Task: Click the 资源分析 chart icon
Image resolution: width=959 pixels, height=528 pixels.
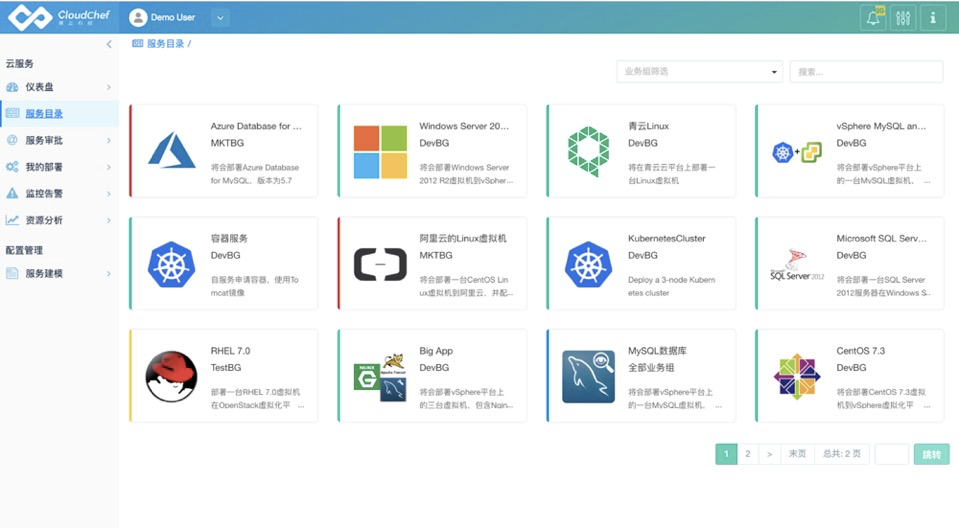Action: click(x=12, y=220)
